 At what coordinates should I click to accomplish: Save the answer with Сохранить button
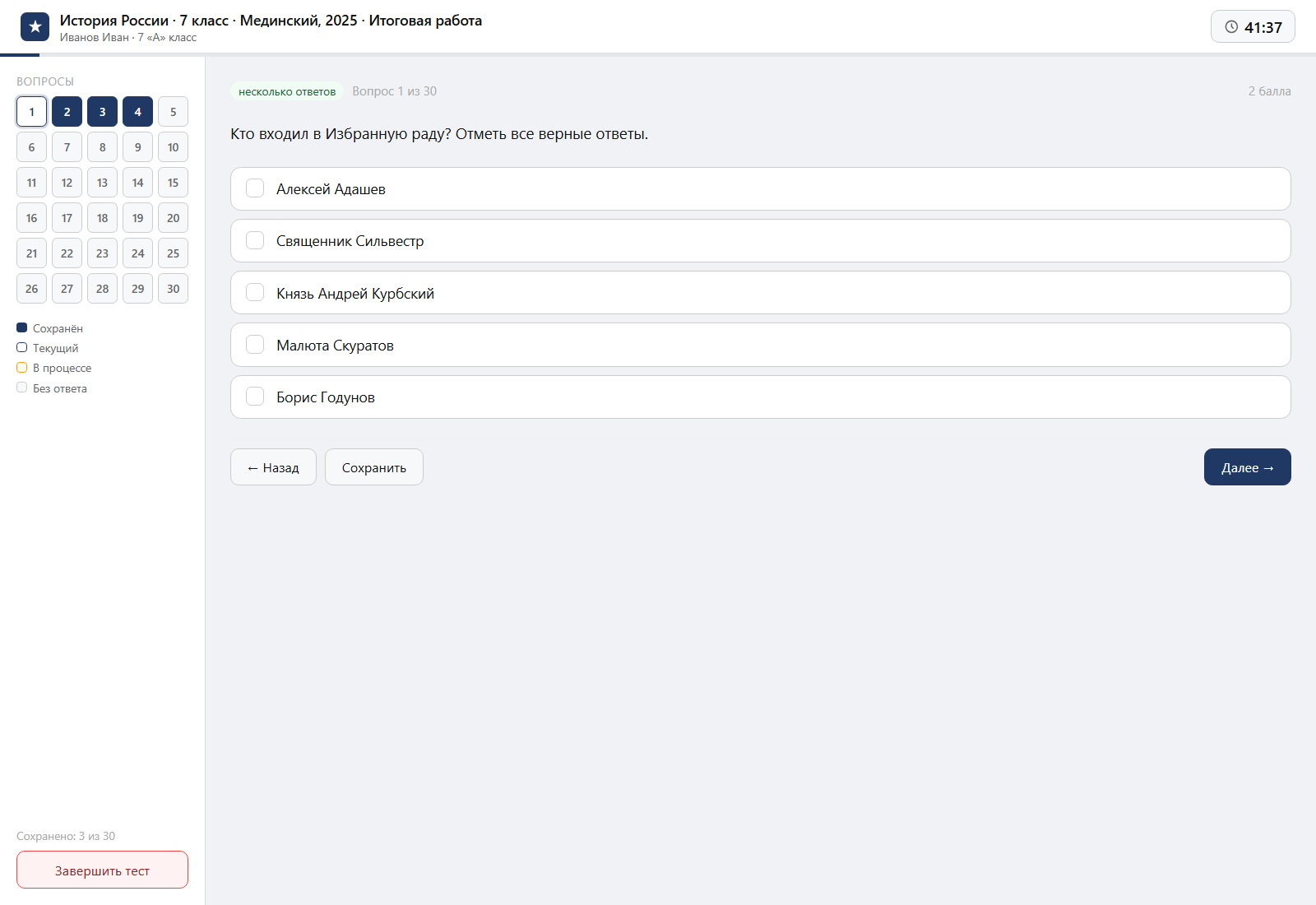(374, 467)
